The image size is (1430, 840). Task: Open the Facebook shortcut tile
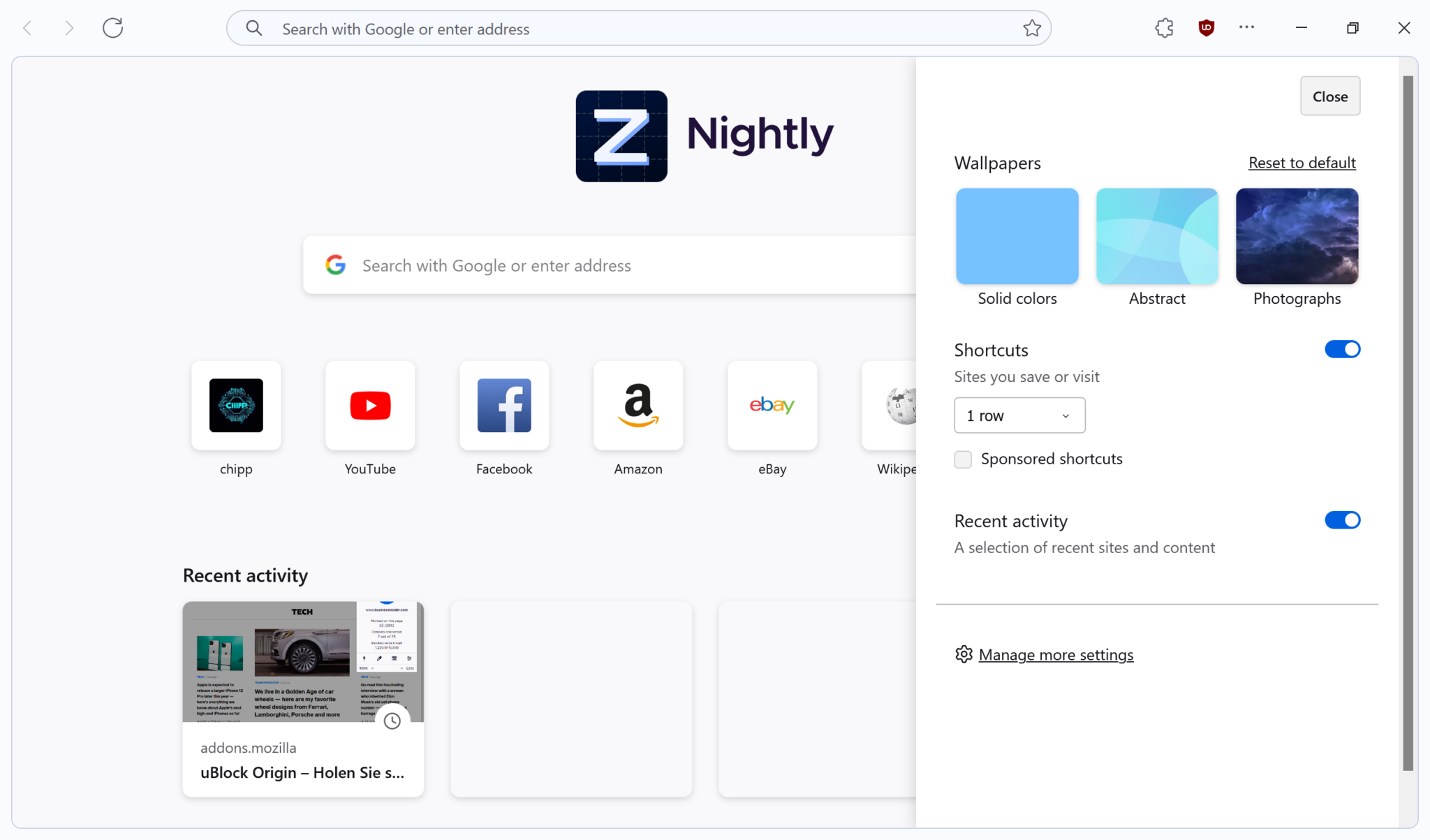504,405
